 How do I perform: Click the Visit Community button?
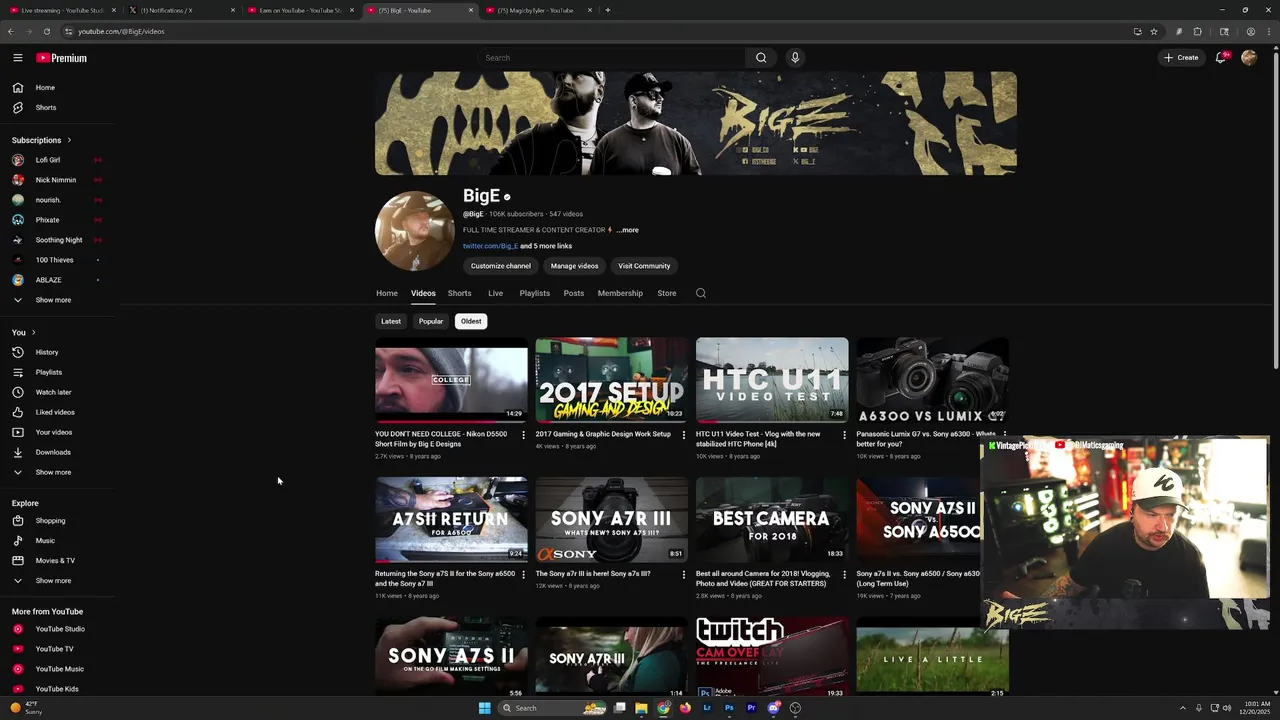644,266
